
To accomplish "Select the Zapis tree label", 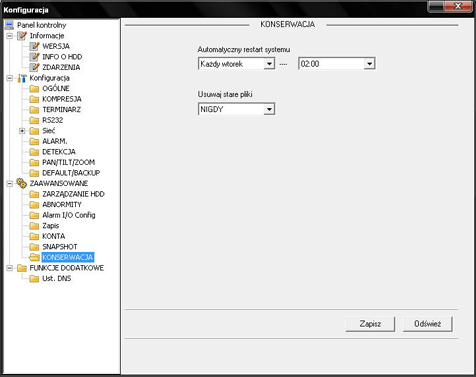I will pyautogui.click(x=50, y=226).
